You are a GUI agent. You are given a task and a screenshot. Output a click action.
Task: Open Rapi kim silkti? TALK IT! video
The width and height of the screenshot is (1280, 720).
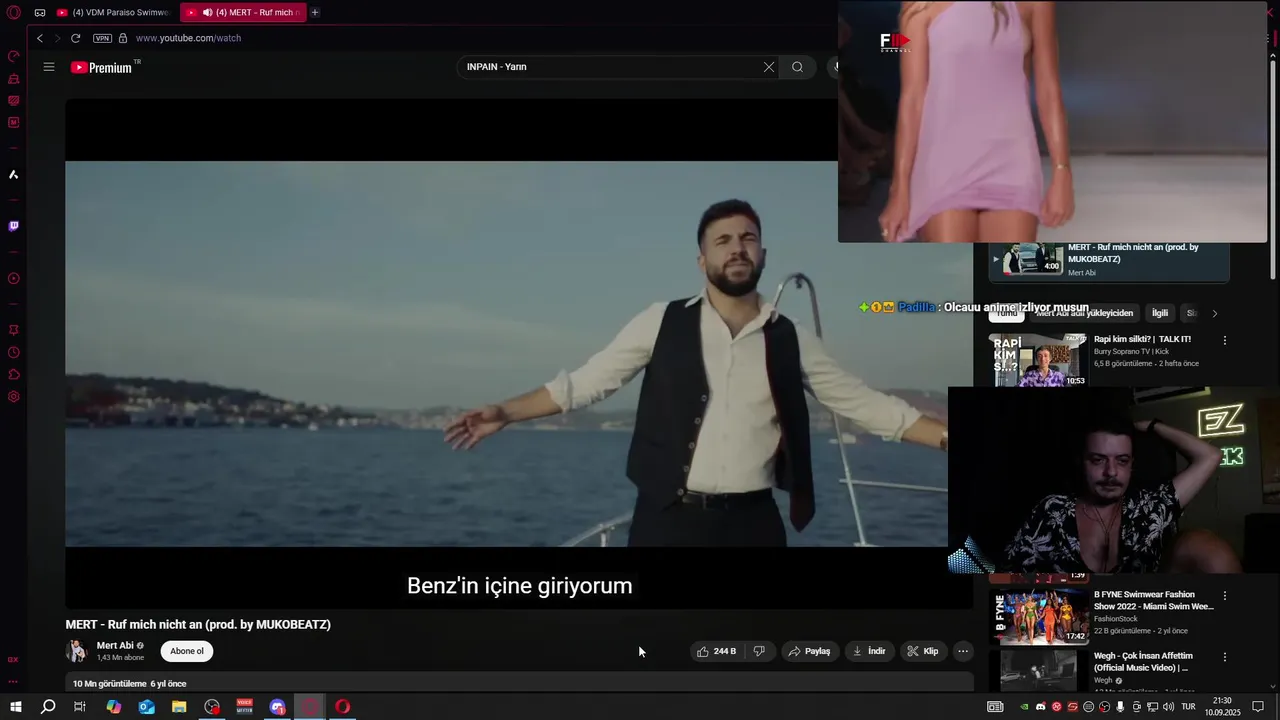tap(1142, 339)
